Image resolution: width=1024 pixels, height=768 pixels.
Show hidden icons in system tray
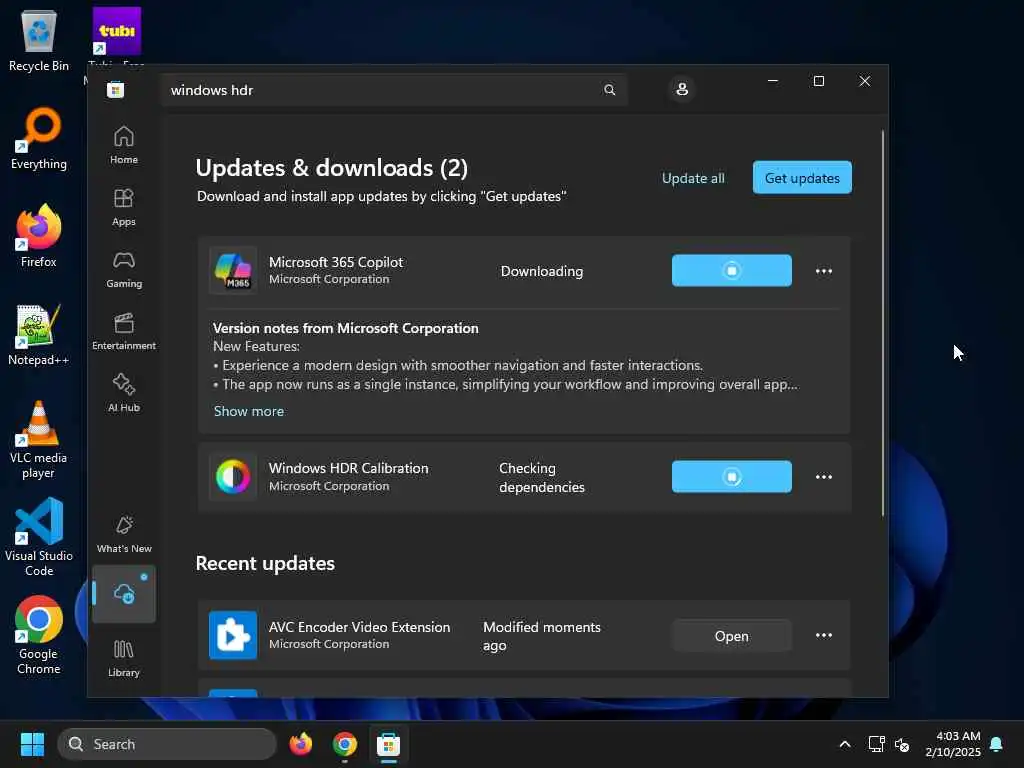844,744
